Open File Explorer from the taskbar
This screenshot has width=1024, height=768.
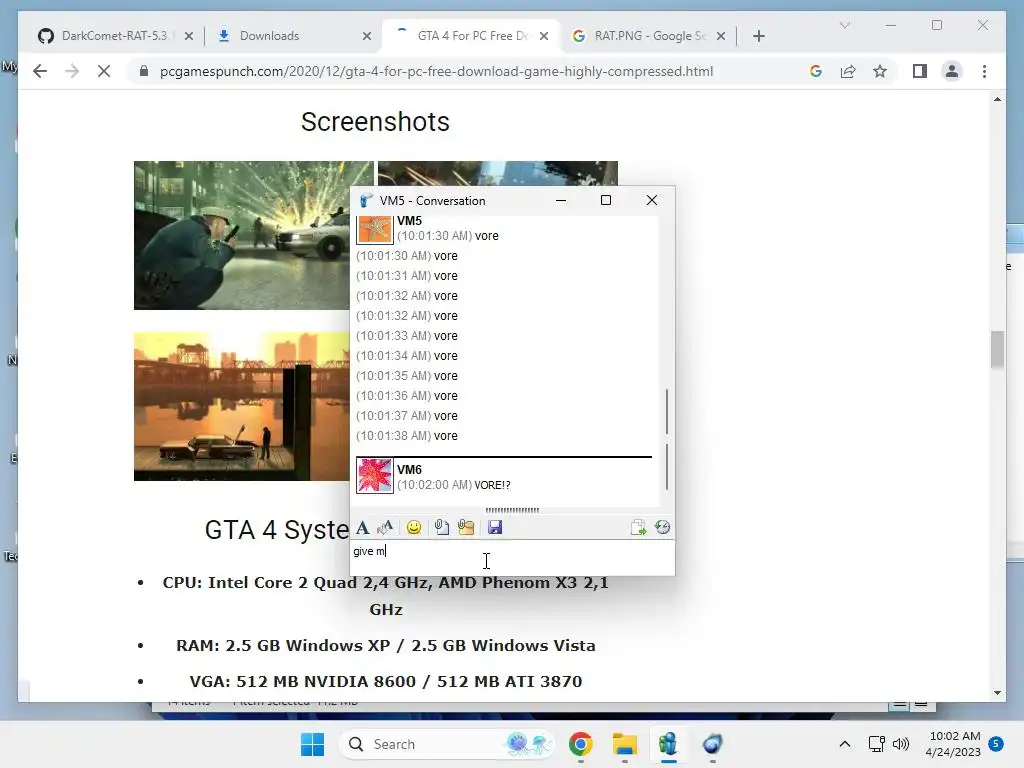pyautogui.click(x=624, y=744)
